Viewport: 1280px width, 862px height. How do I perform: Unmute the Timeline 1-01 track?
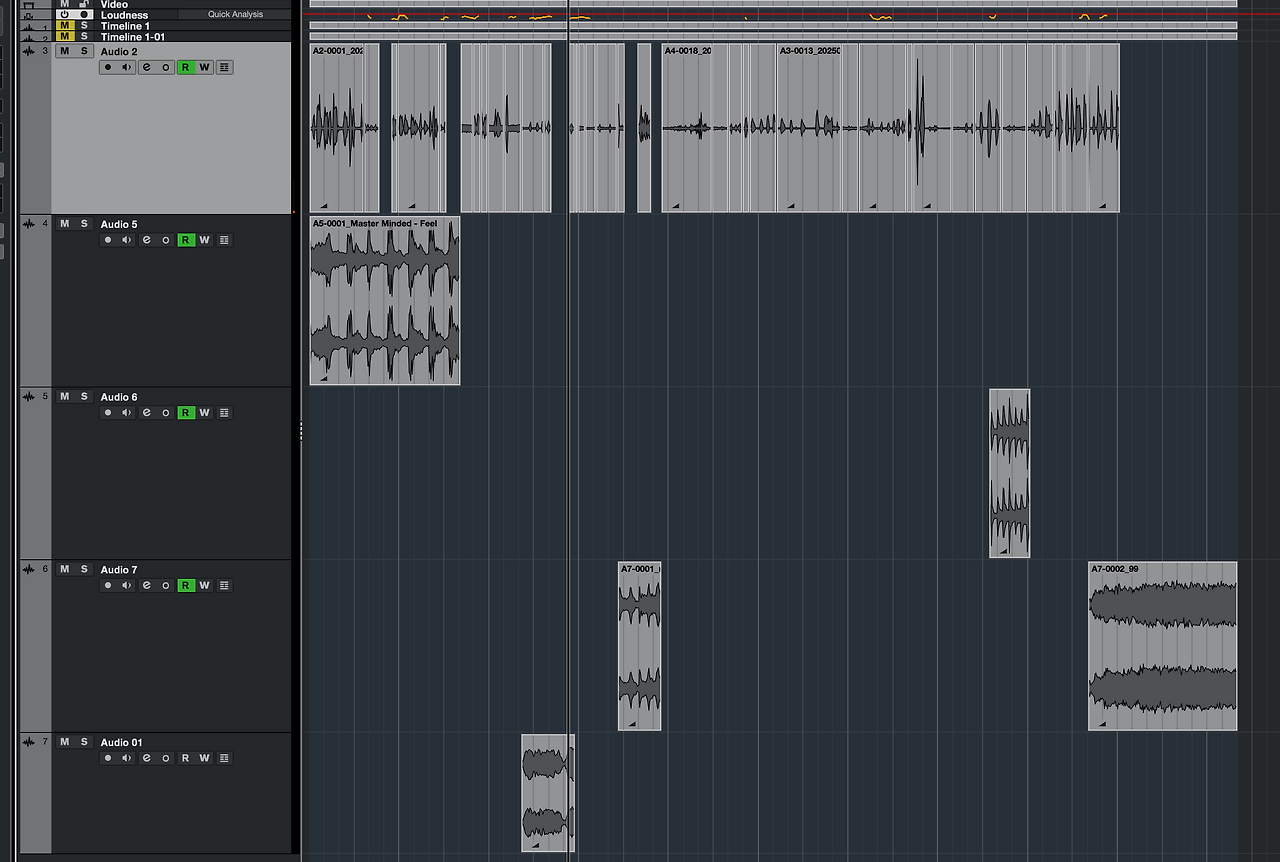pos(65,37)
